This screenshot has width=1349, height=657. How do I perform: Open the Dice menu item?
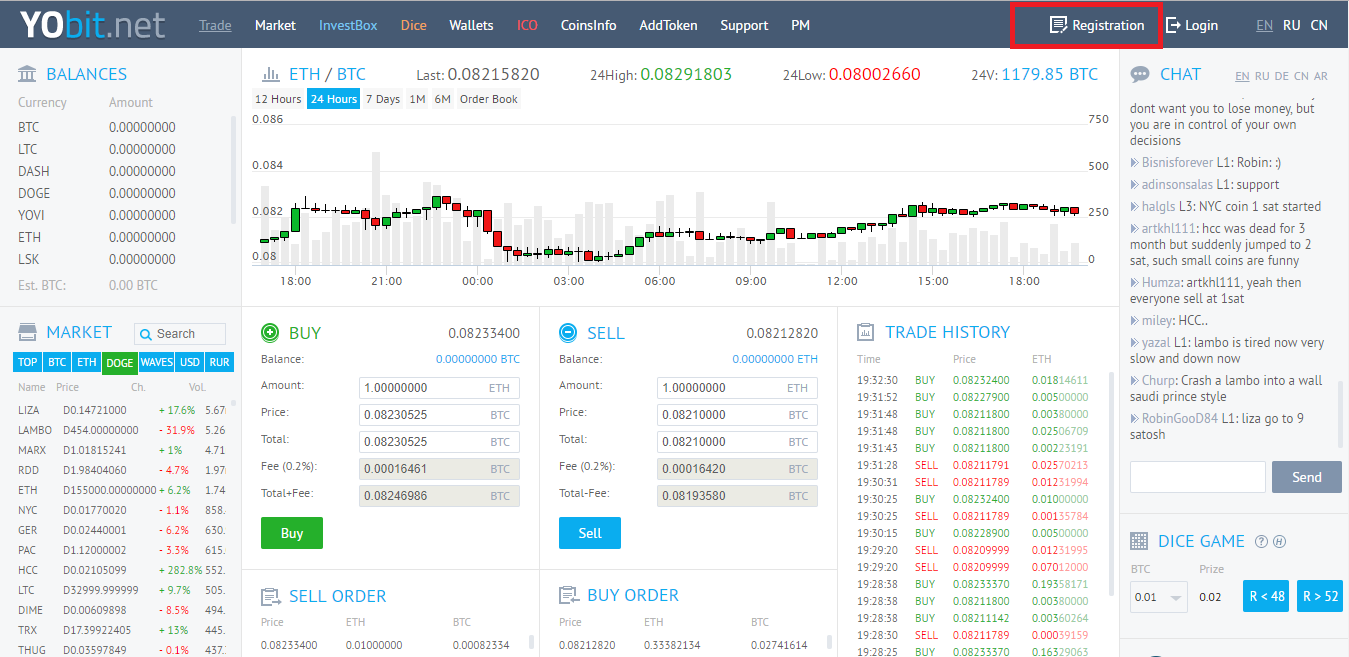413,25
